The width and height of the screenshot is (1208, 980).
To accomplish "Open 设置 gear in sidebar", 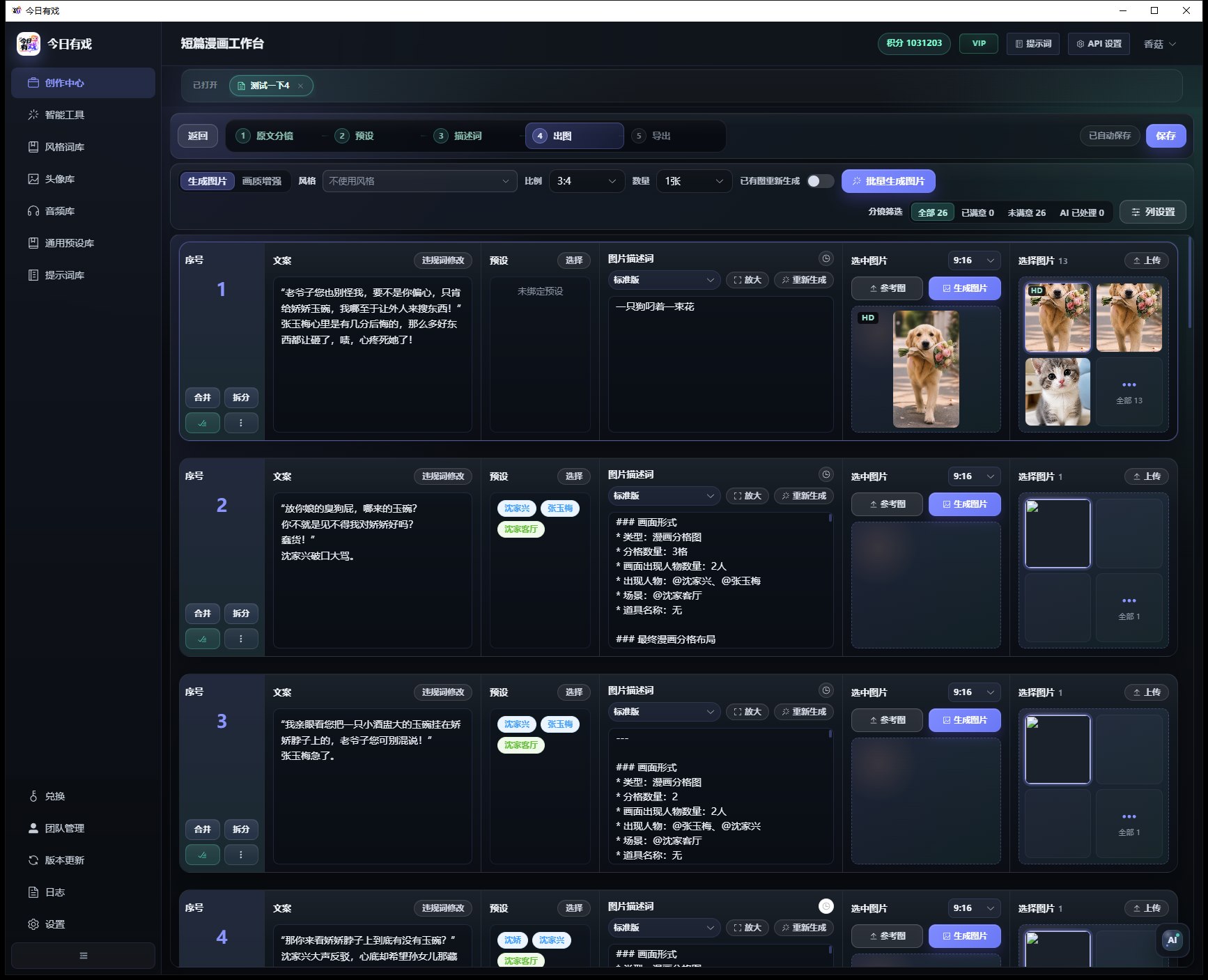I will pos(83,924).
